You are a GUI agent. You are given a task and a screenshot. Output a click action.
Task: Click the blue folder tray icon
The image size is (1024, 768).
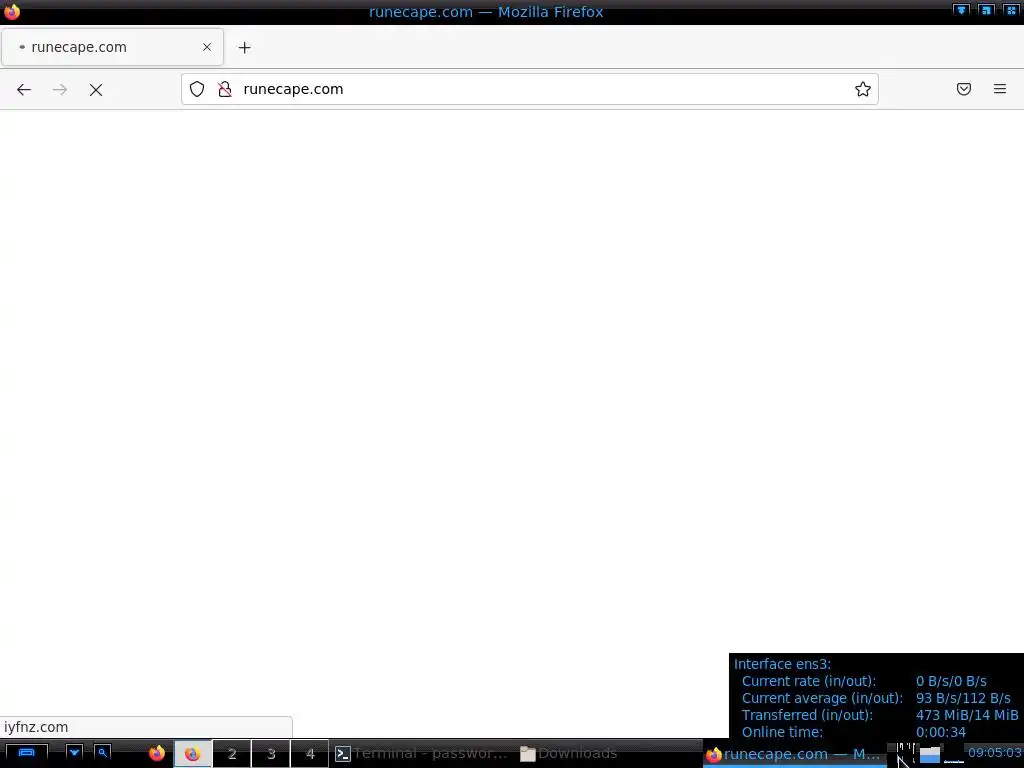(x=930, y=754)
